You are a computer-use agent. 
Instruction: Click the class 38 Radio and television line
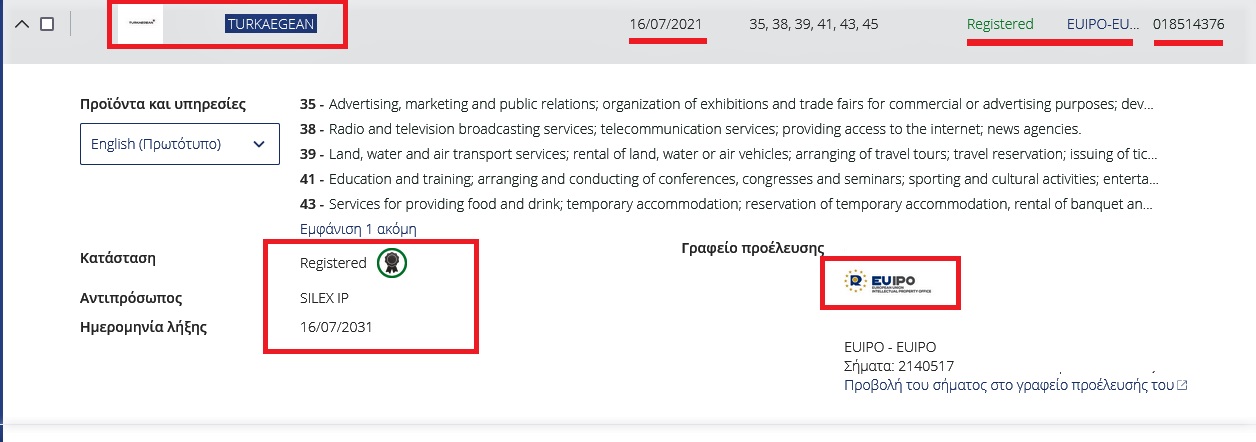(690, 129)
